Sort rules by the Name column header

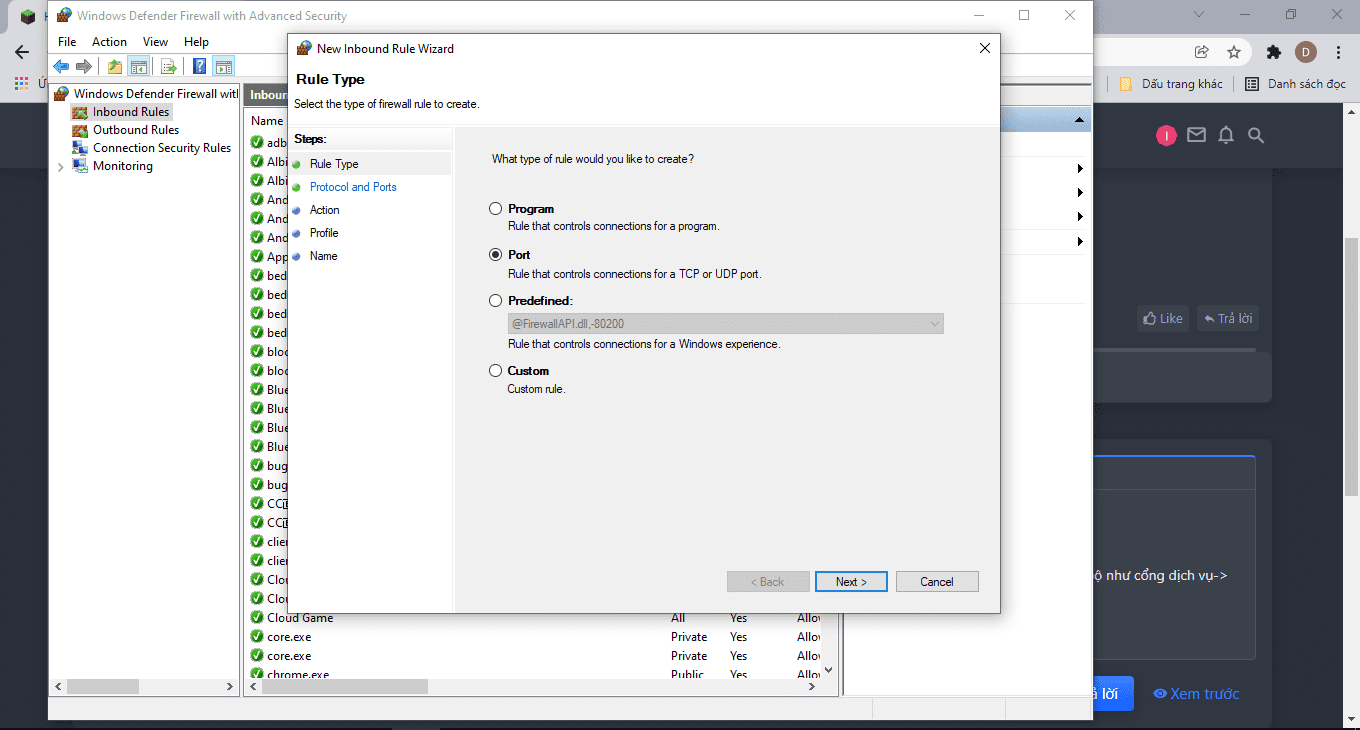[x=267, y=121]
